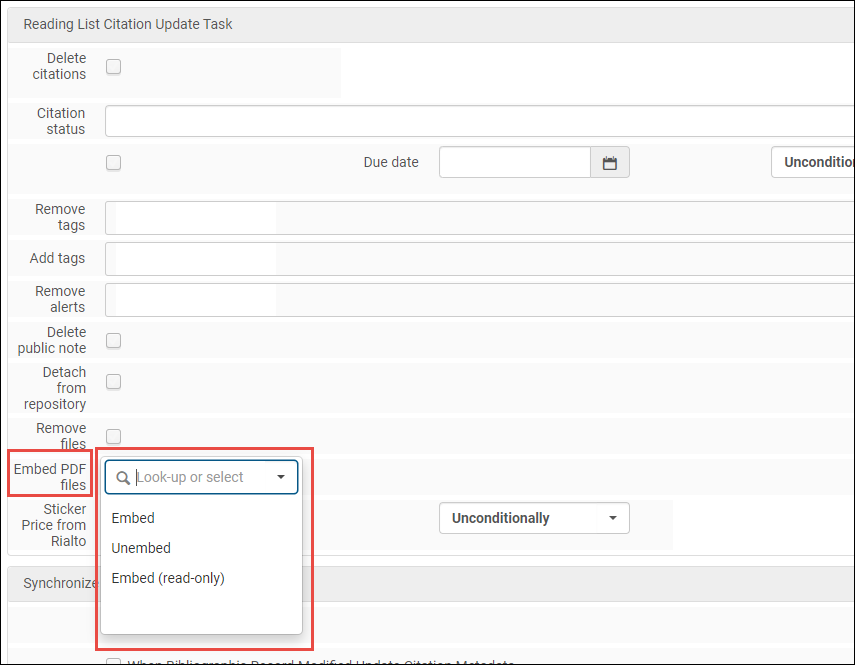Image resolution: width=855 pixels, height=665 pixels.
Task: Choose the Embed option from list
Action: tap(133, 518)
